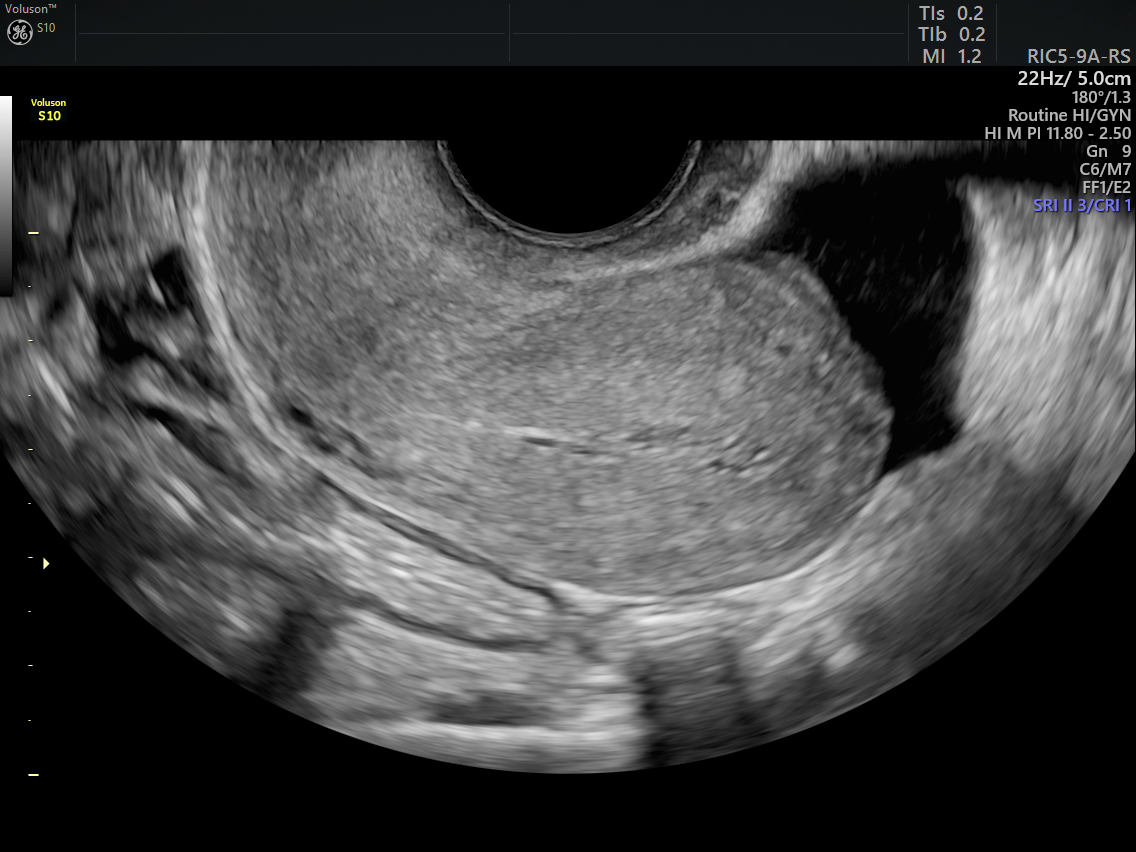Click the grayscale bar at left edge

point(6,196)
